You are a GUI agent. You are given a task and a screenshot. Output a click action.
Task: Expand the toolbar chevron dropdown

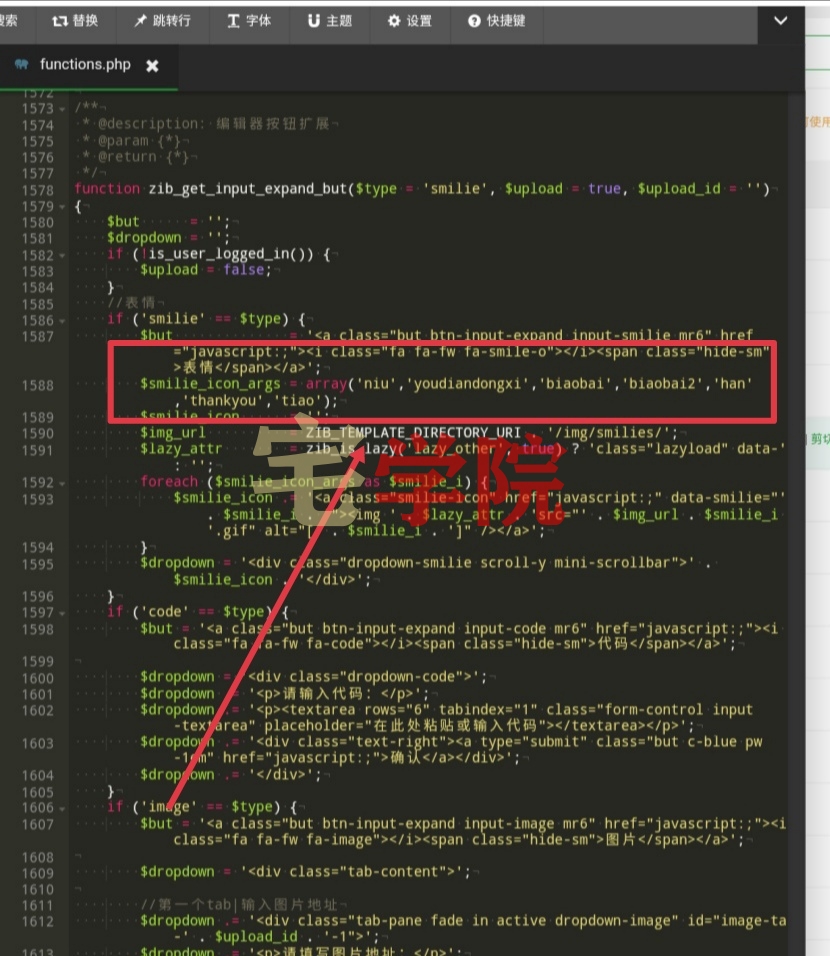click(x=781, y=21)
